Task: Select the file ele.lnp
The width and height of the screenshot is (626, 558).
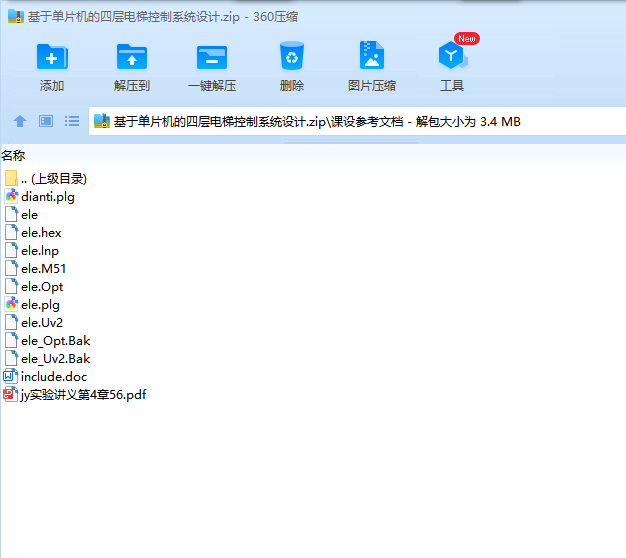Action: click(40, 251)
